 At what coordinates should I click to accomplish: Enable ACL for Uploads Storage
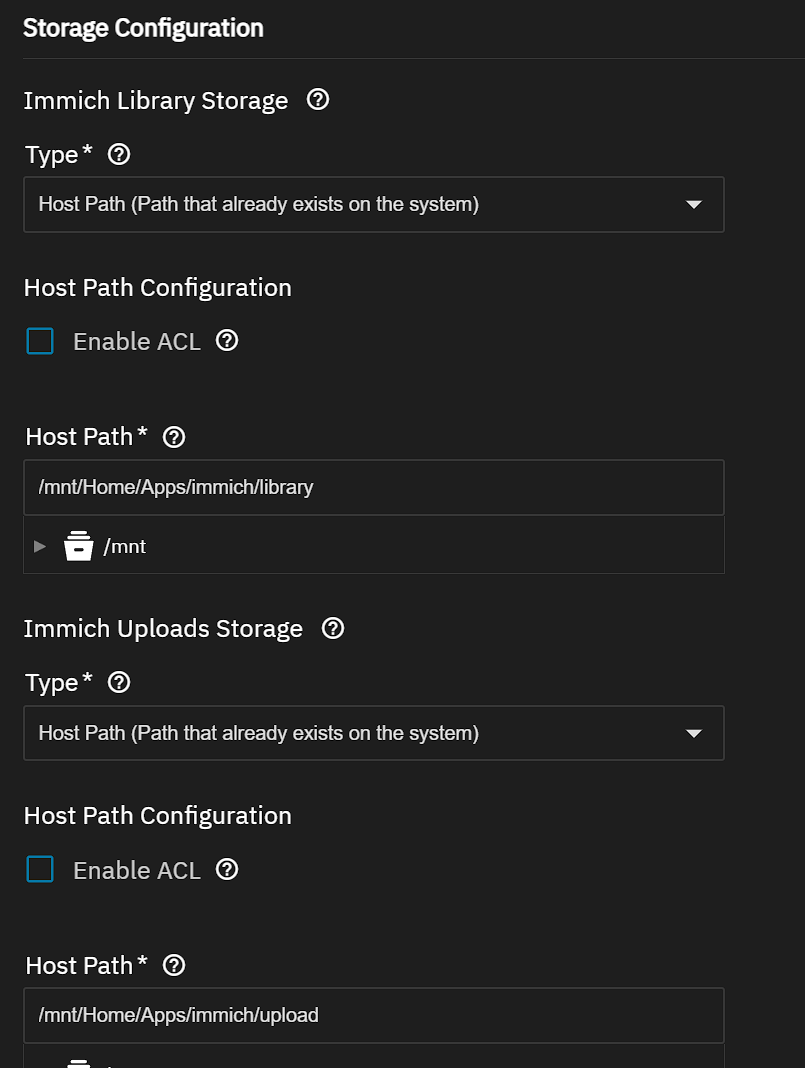pyautogui.click(x=40, y=870)
